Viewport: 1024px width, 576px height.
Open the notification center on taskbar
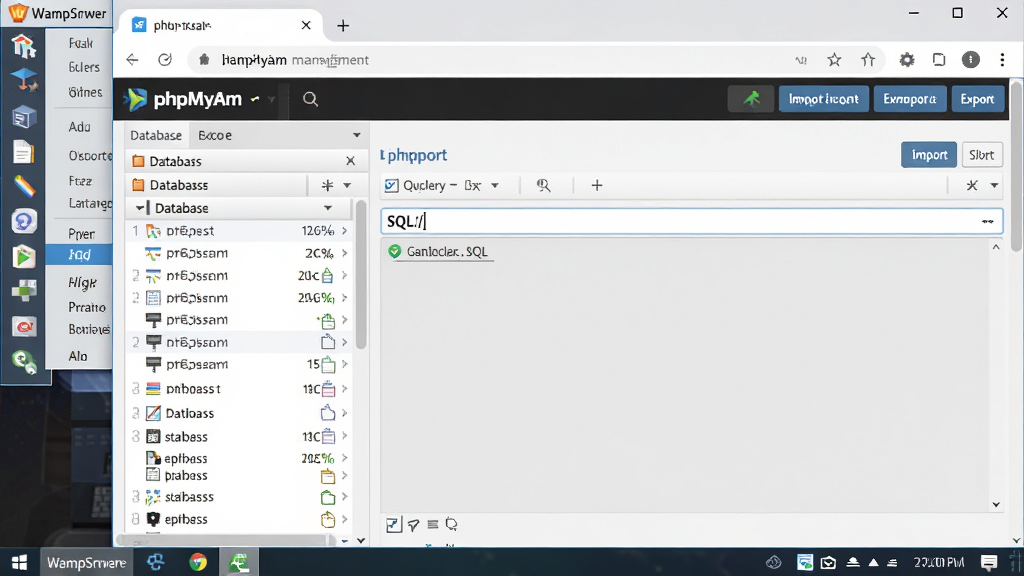click(x=989, y=562)
